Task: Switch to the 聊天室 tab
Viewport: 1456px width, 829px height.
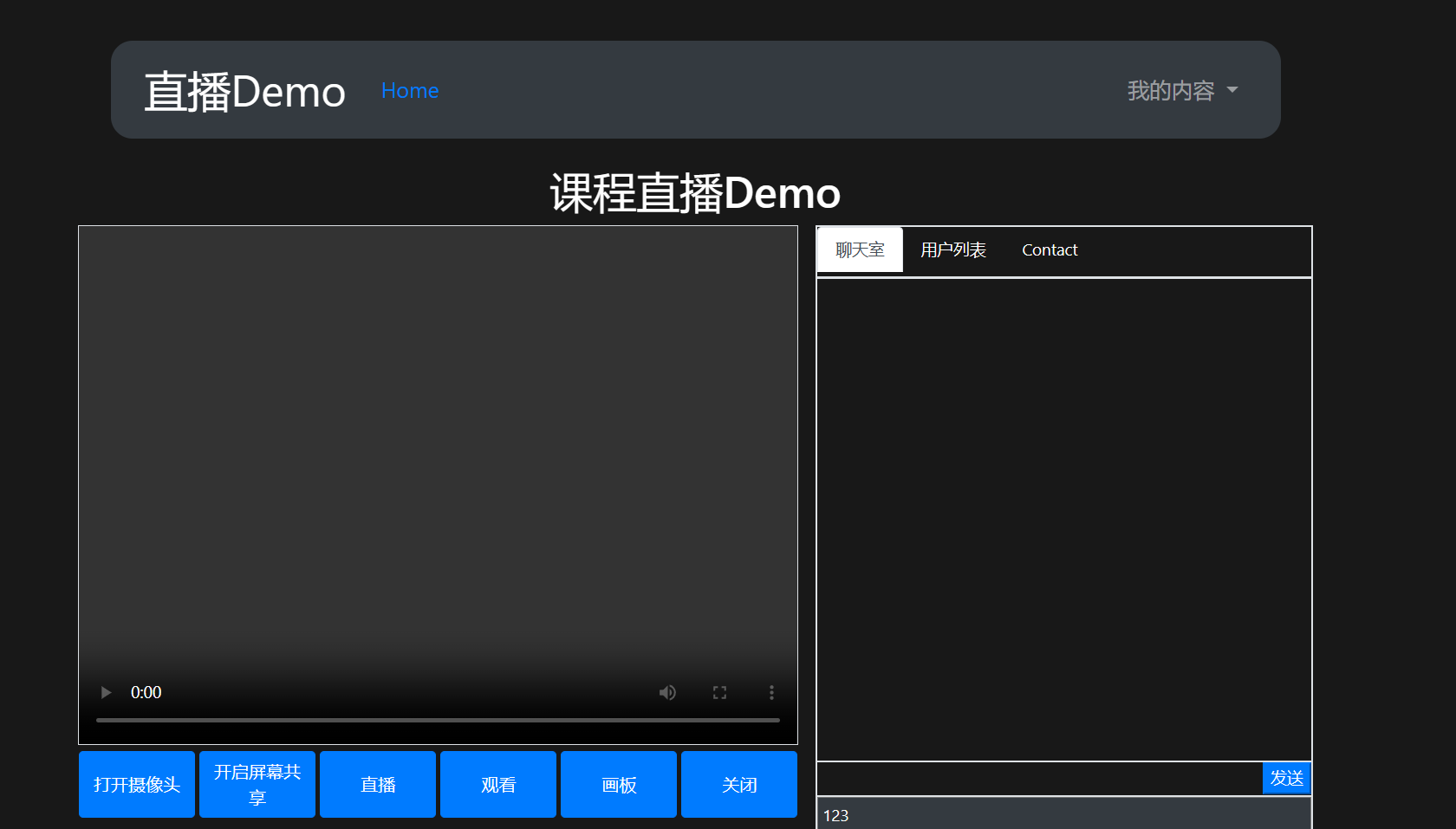Action: pos(860,249)
